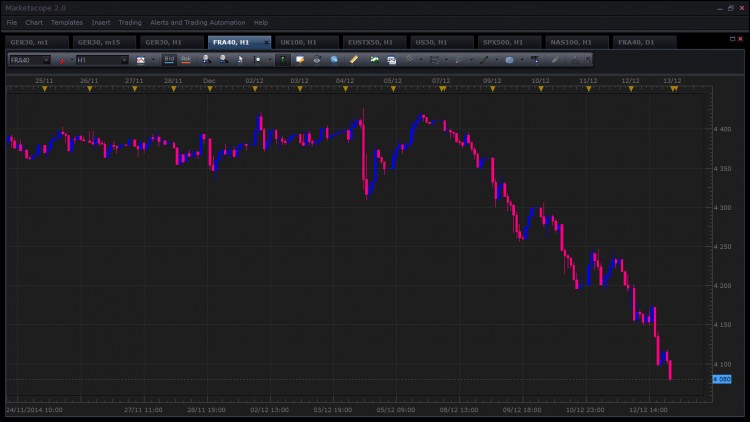Click the 25/11 date marker triangle
Screen dimensions: 750x422
point(44,89)
